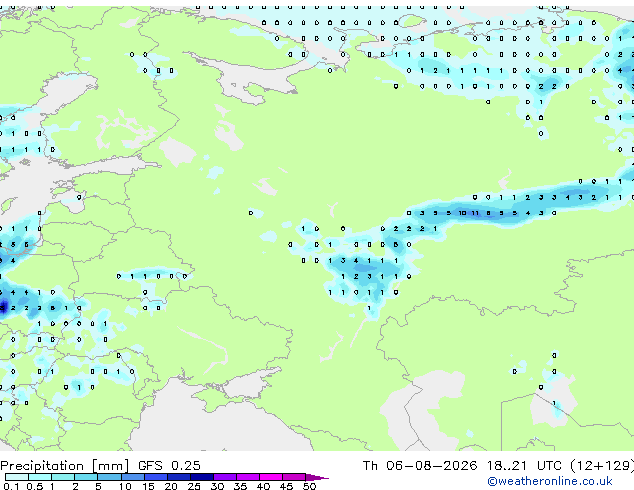Screen dimensions: 634x490
Task: Click the 'Precipitation [mm]' title text
Action: click(x=65, y=466)
